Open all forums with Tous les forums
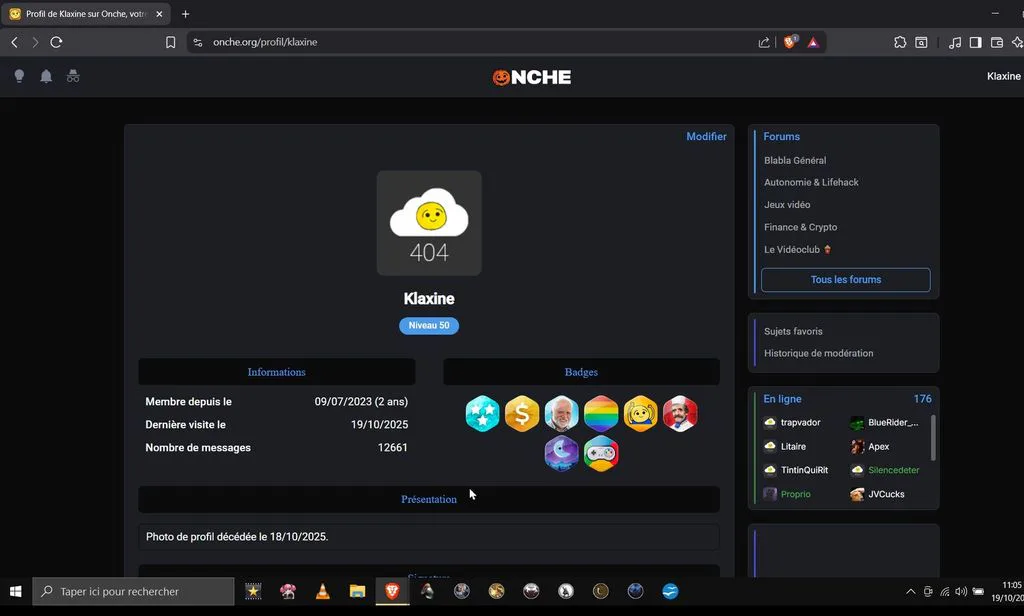Viewport: 1024px width, 616px height. coord(846,280)
